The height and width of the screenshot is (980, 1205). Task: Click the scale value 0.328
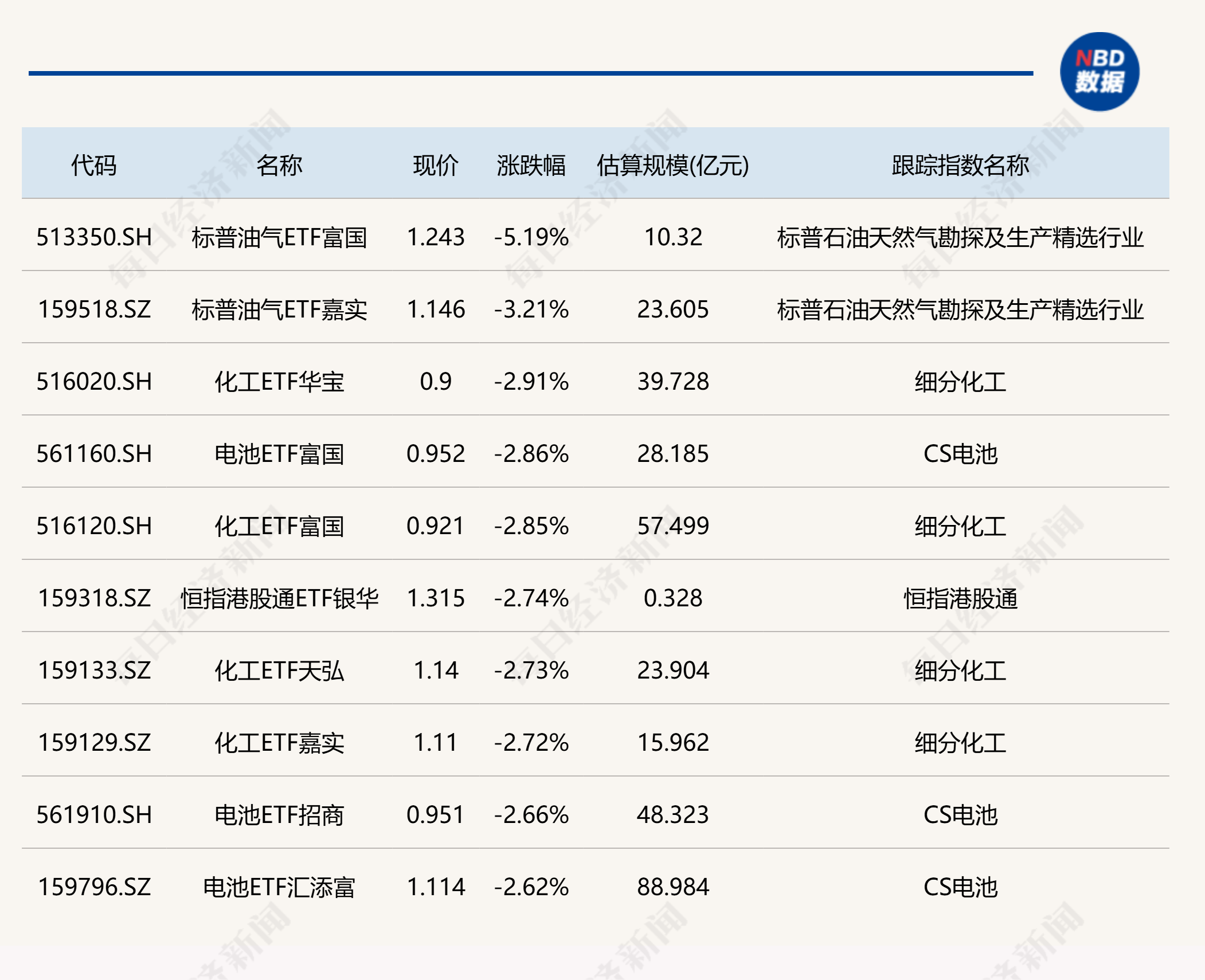click(673, 598)
